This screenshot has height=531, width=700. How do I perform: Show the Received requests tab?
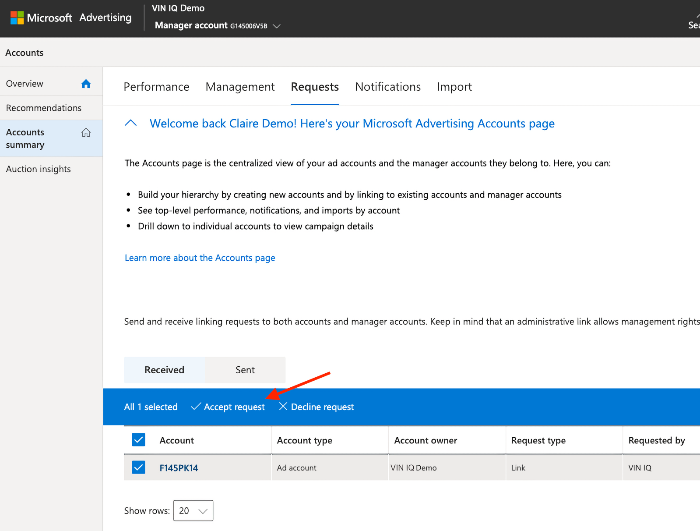click(164, 370)
